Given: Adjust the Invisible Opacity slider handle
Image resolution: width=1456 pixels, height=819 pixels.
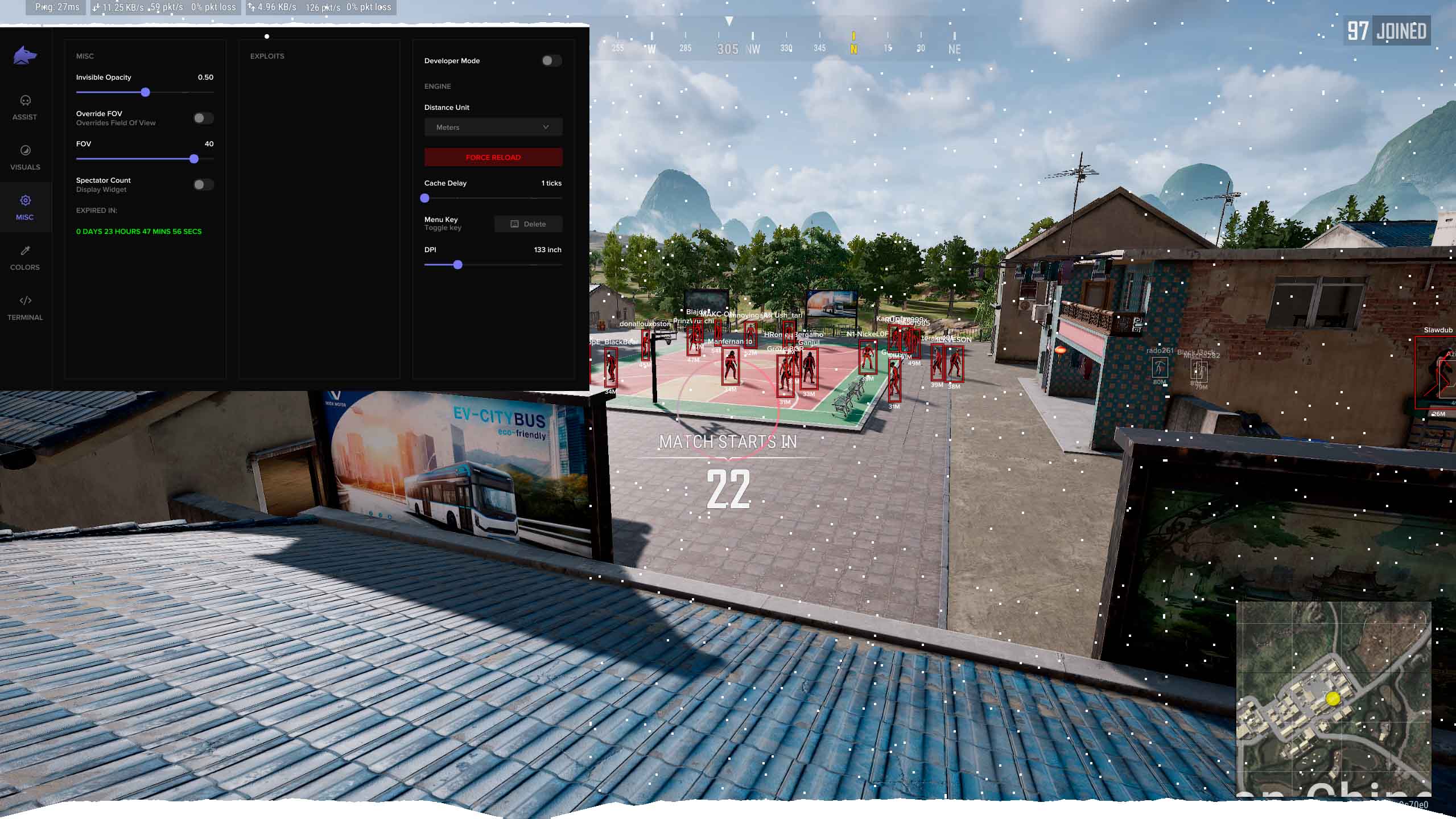Looking at the screenshot, I should coord(146,92).
